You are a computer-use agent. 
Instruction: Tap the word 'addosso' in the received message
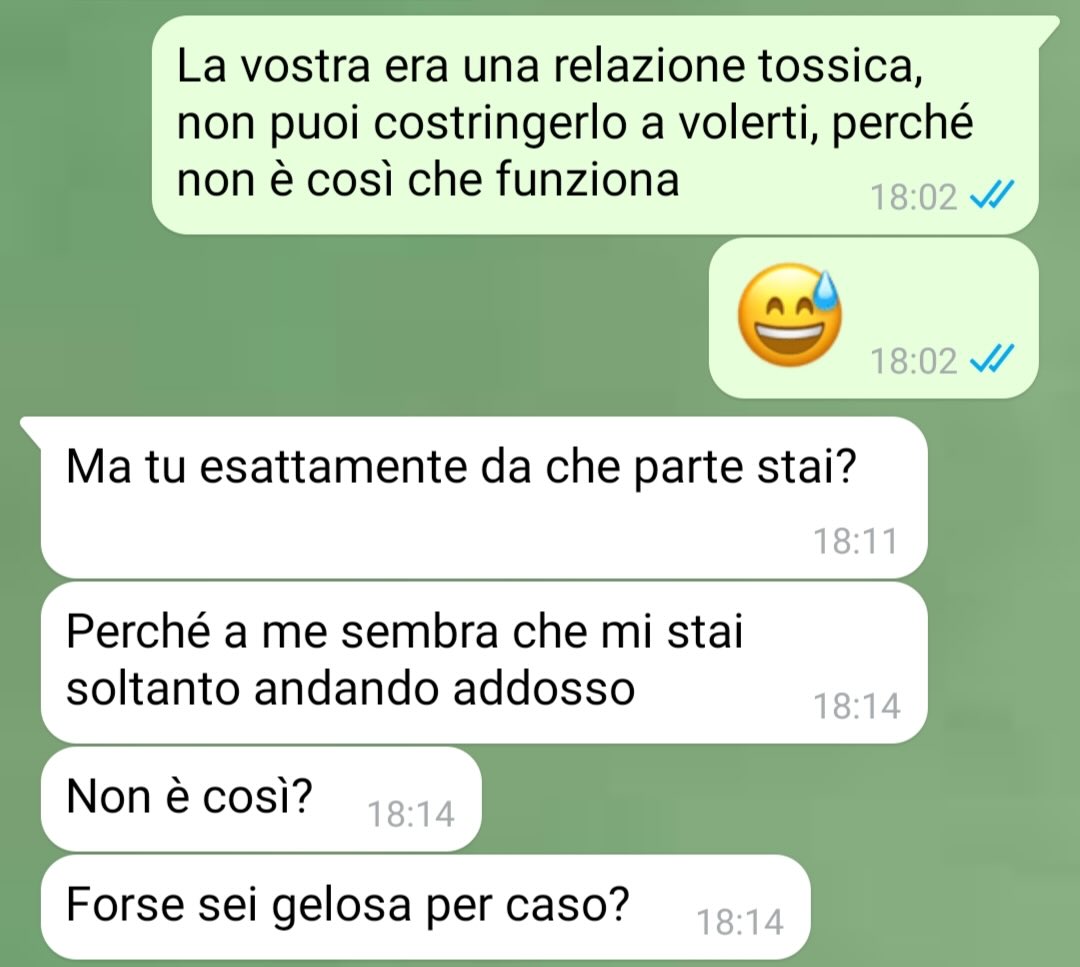(543, 688)
